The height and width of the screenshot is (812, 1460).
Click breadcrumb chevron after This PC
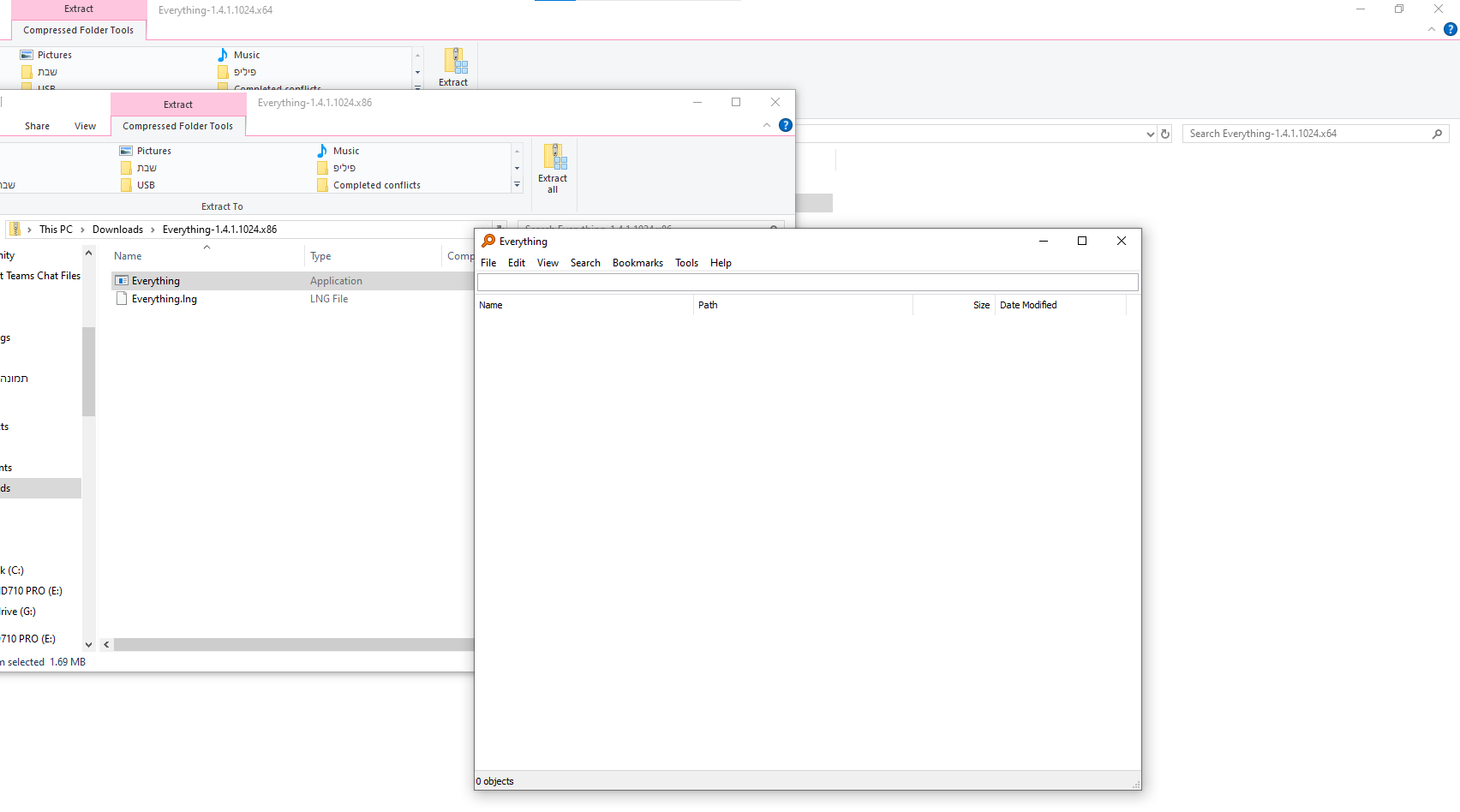point(82,230)
